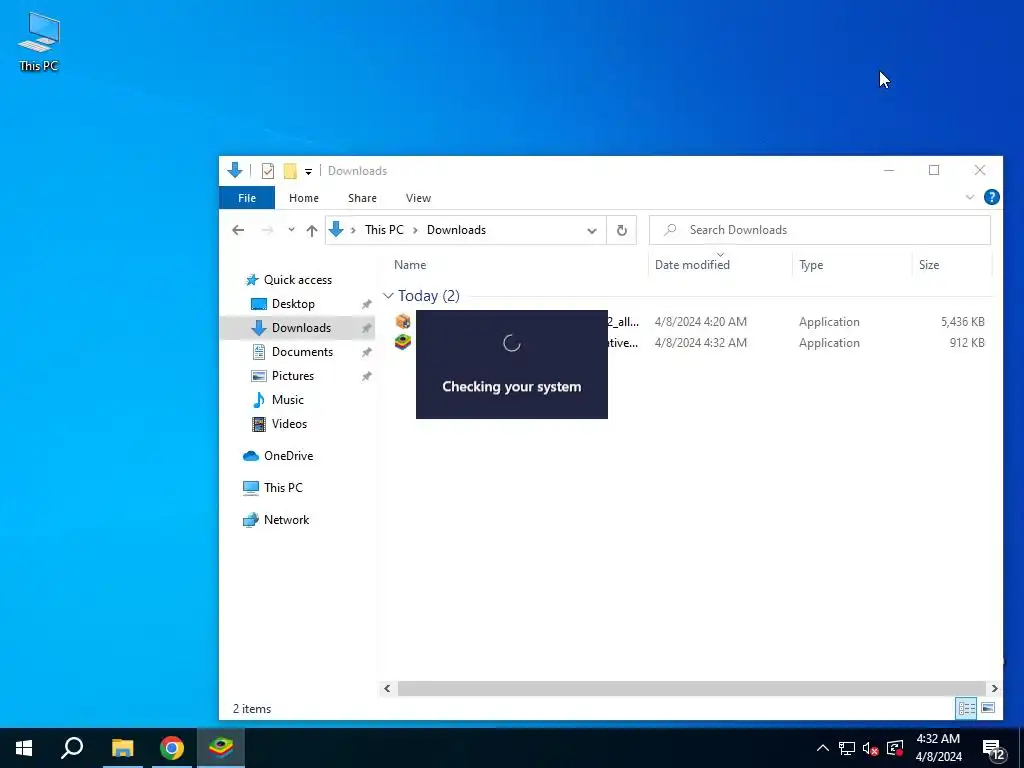Switch to Large icons view layout button
1024x768 pixels.
tap(988, 708)
